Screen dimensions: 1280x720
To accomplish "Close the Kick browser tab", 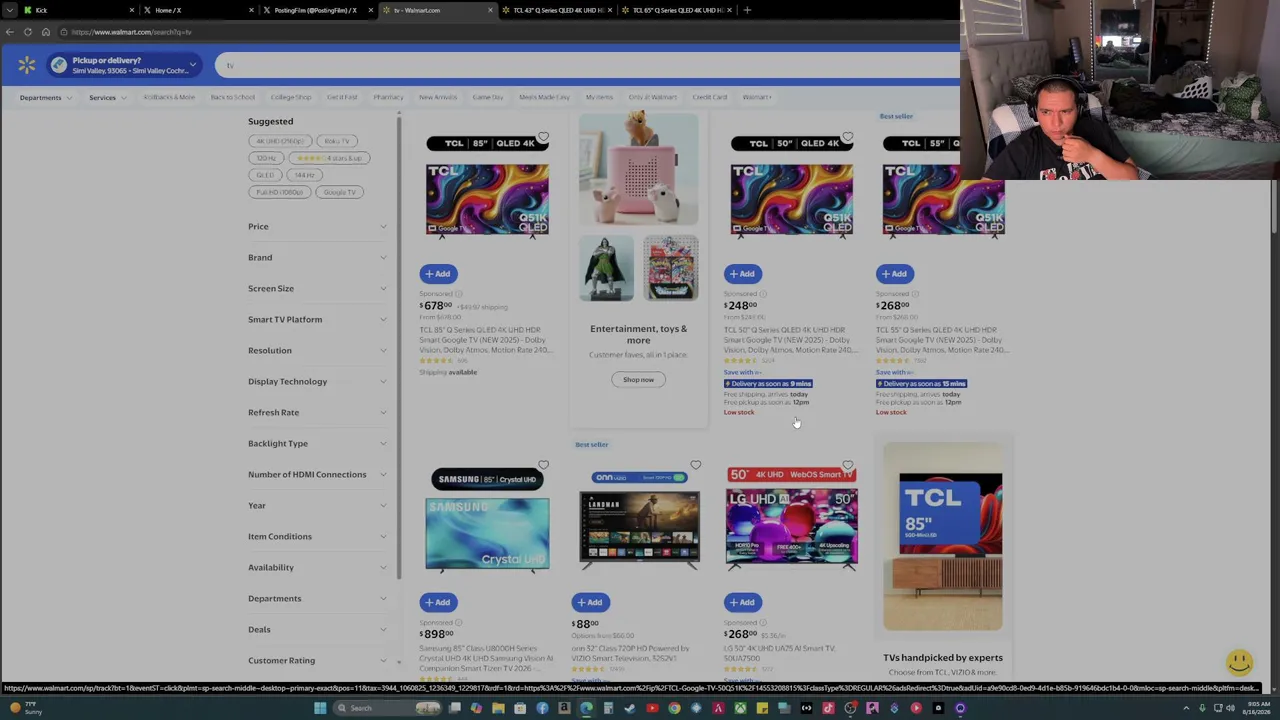I will pos(131,10).
